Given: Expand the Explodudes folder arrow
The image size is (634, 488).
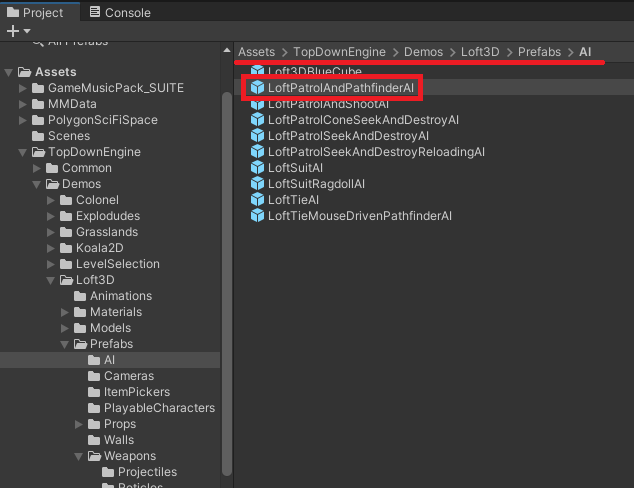Looking at the screenshot, I should (x=51, y=216).
